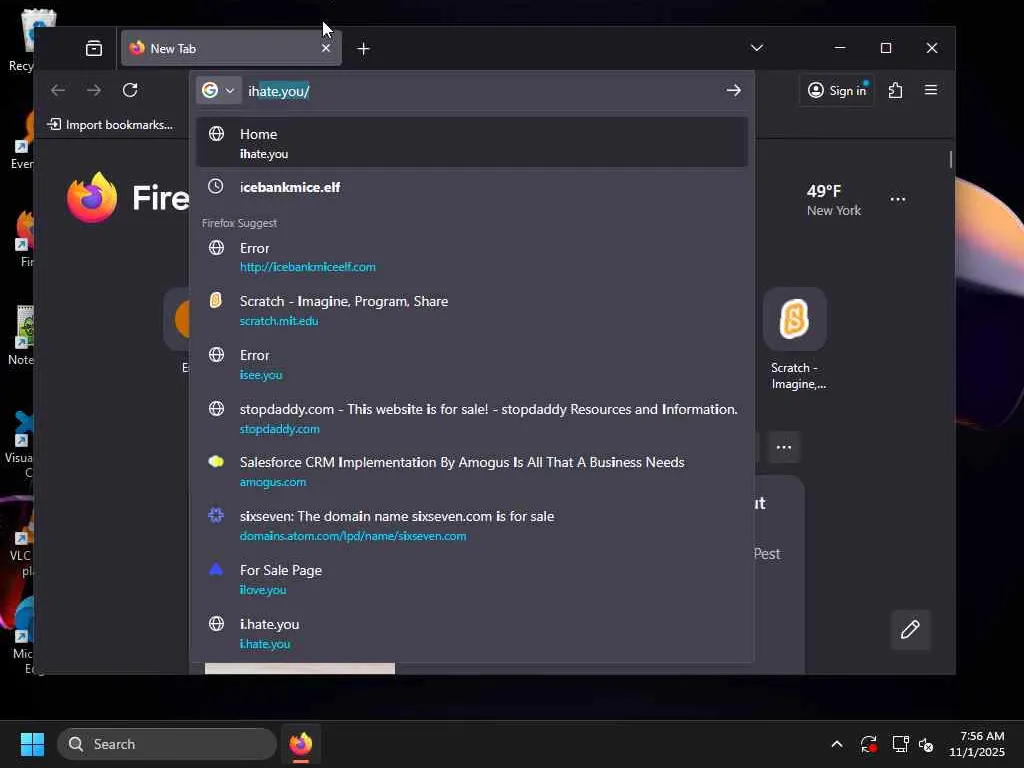Click the New Tab tab label
This screenshot has height=768, width=1024.
pyautogui.click(x=173, y=48)
